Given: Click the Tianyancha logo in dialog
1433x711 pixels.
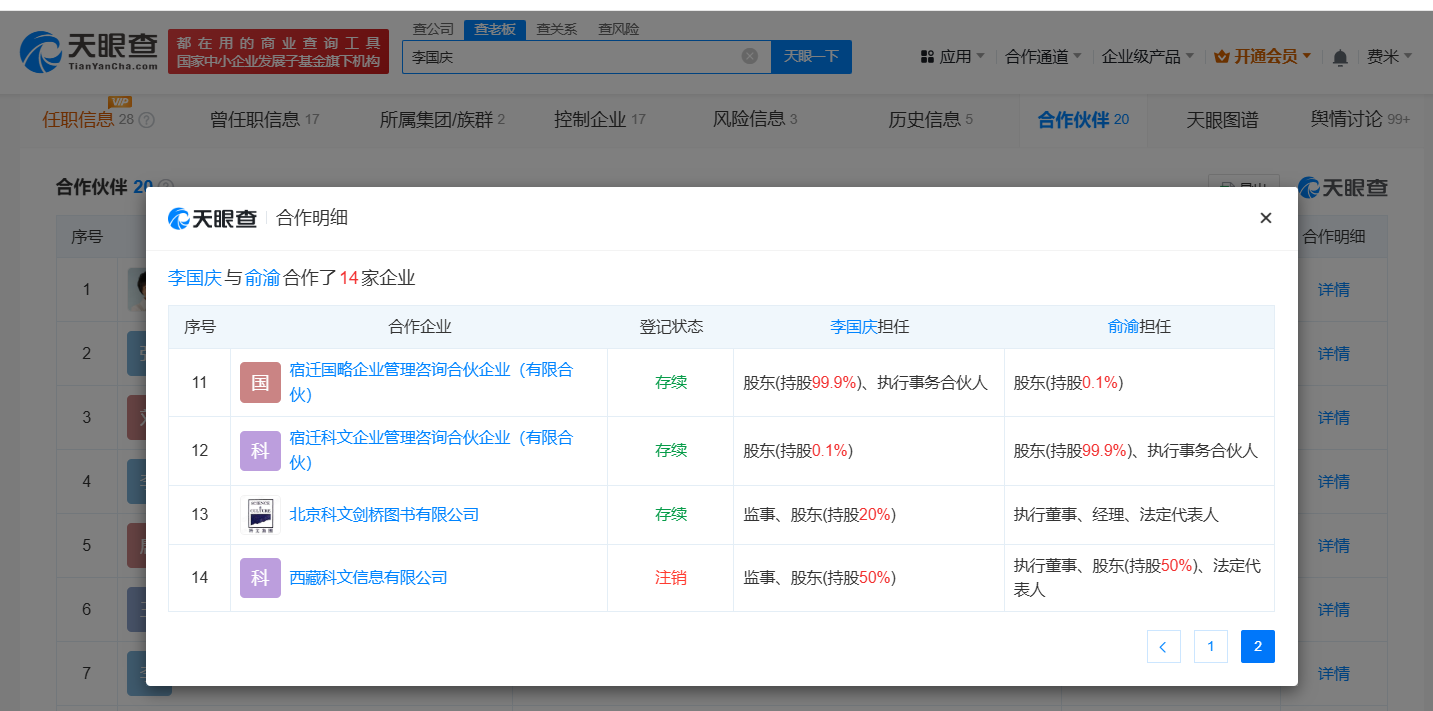Looking at the screenshot, I should (212, 218).
